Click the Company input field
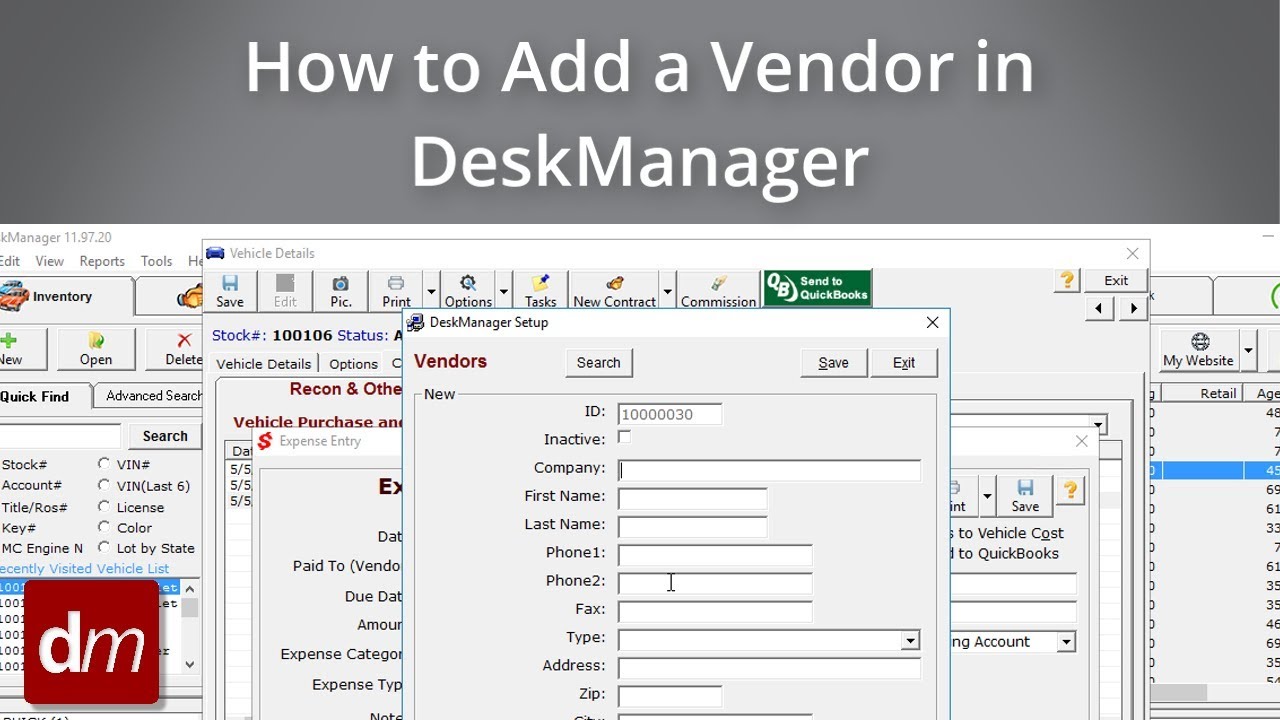 click(769, 470)
